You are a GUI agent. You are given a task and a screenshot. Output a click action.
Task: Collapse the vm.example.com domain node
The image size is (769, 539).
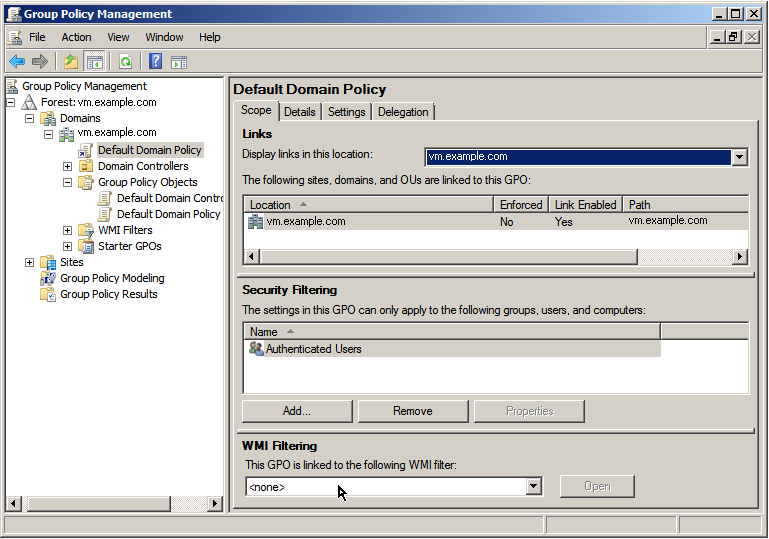[48, 134]
